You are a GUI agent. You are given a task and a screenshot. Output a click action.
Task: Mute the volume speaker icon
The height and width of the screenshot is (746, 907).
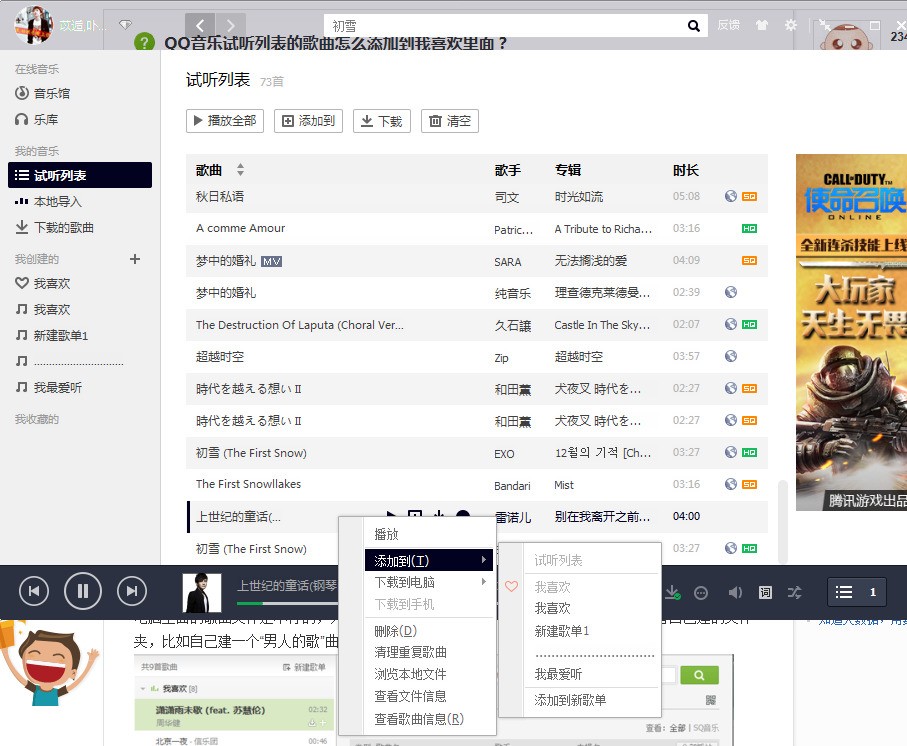(735, 592)
